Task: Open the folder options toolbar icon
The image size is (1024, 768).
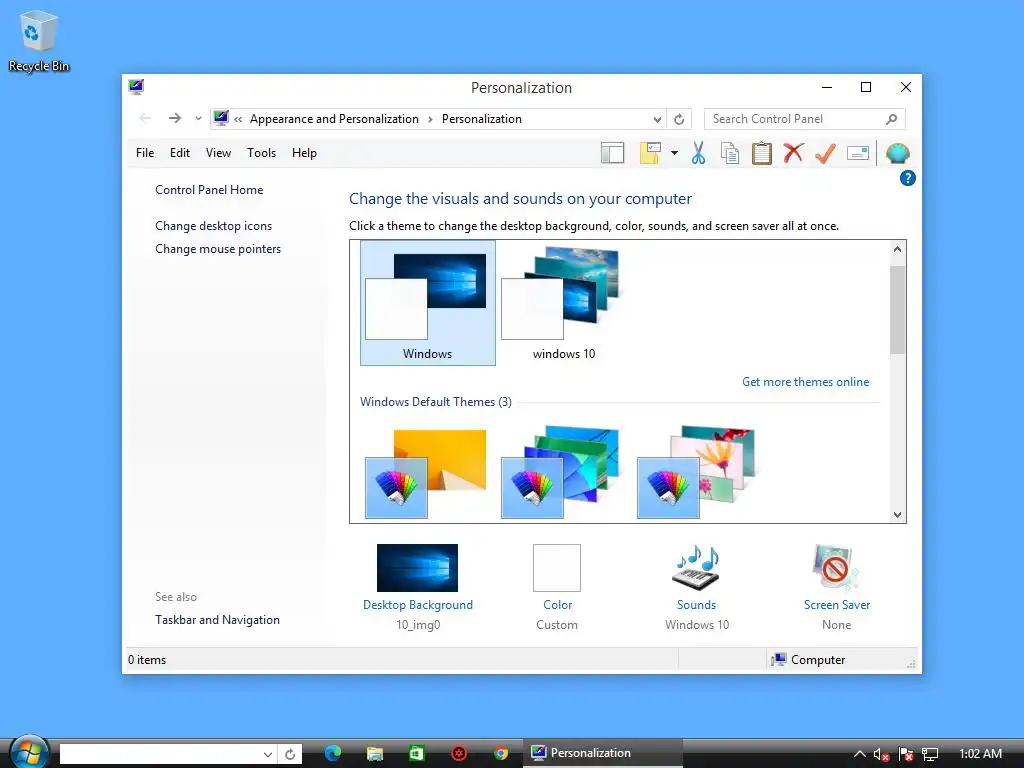Action: (650, 153)
